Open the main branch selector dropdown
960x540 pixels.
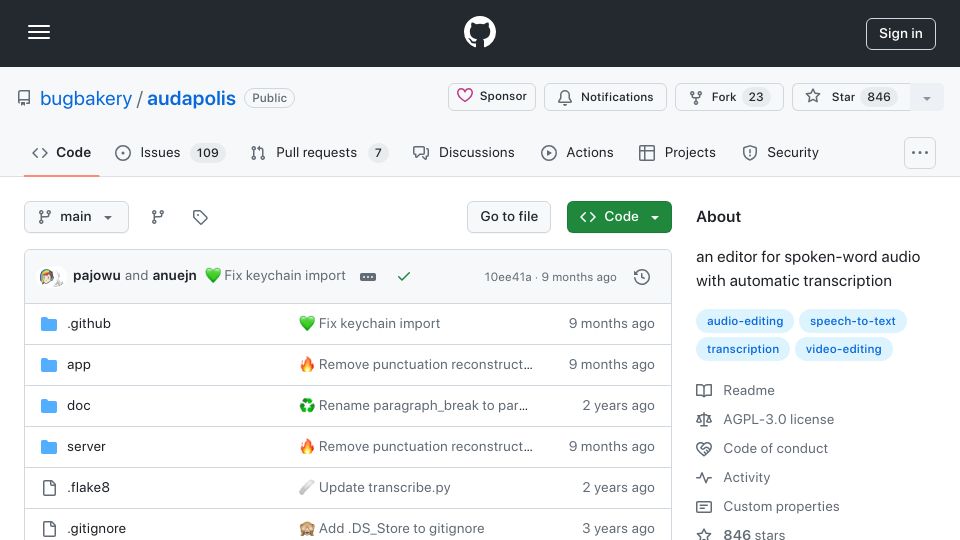click(x=77, y=217)
